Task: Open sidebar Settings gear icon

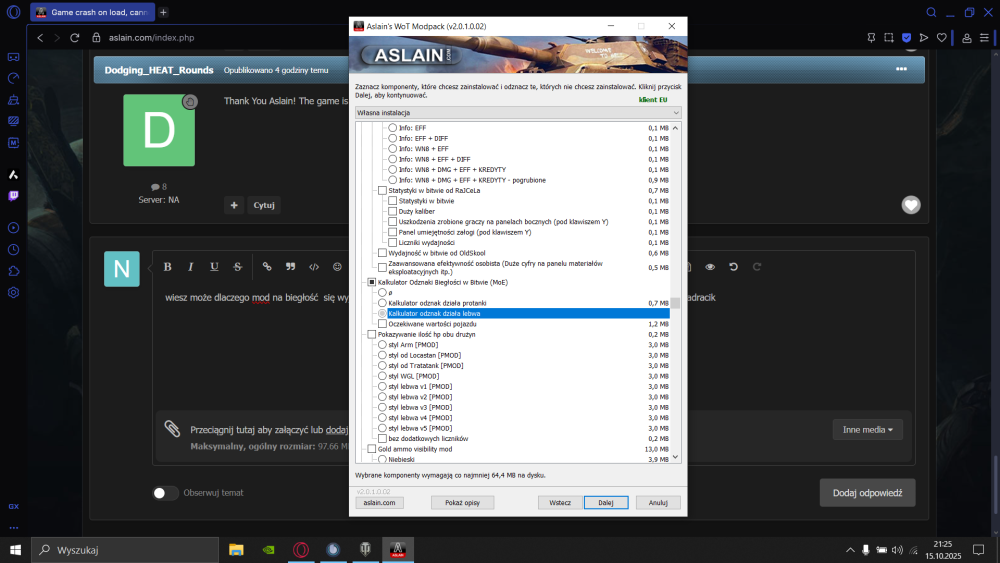Action: tap(13, 293)
